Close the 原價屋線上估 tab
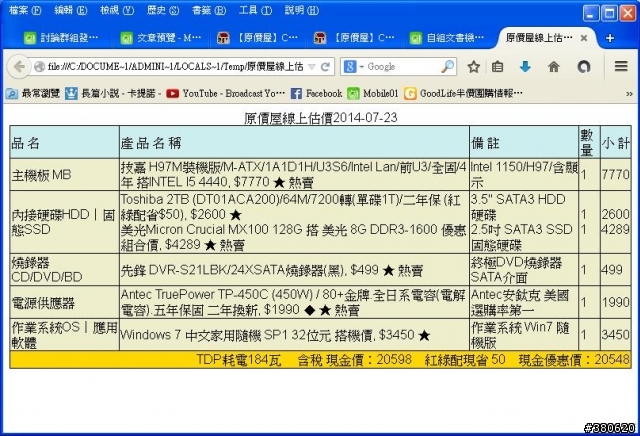This screenshot has width=640, height=436. pos(584,38)
